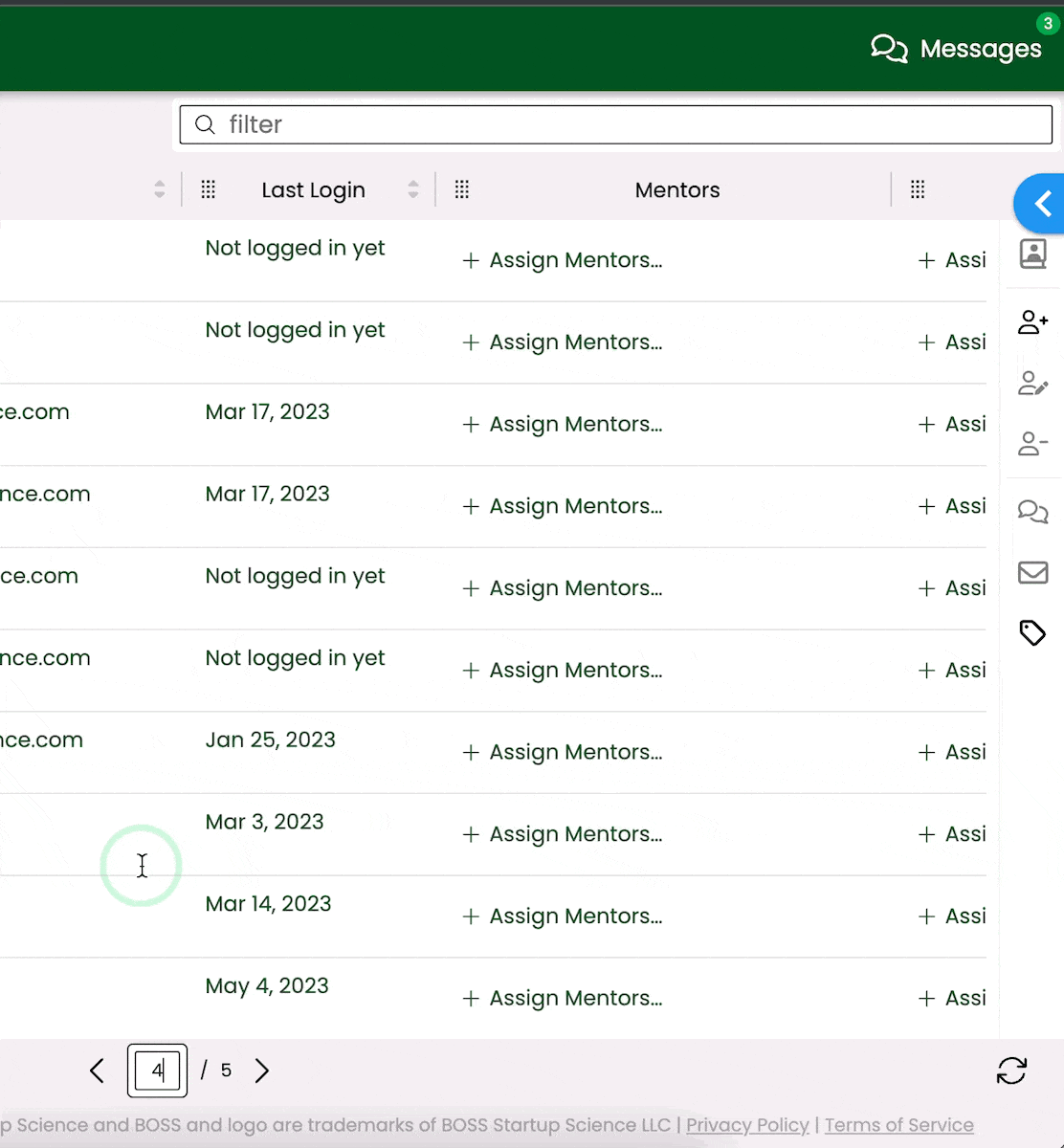Grab the drag handle beside Last Login header
The width and height of the screenshot is (1064, 1148).
(209, 189)
